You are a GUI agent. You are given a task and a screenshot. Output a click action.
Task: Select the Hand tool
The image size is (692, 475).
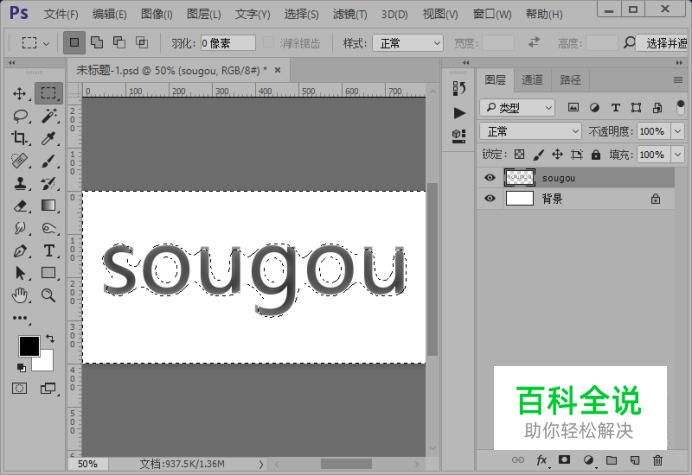pos(19,295)
